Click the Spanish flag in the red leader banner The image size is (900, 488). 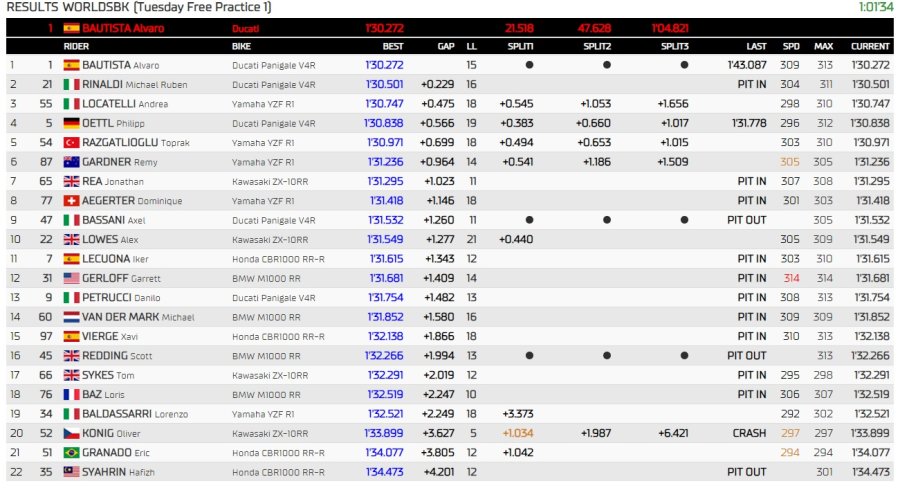click(x=71, y=28)
